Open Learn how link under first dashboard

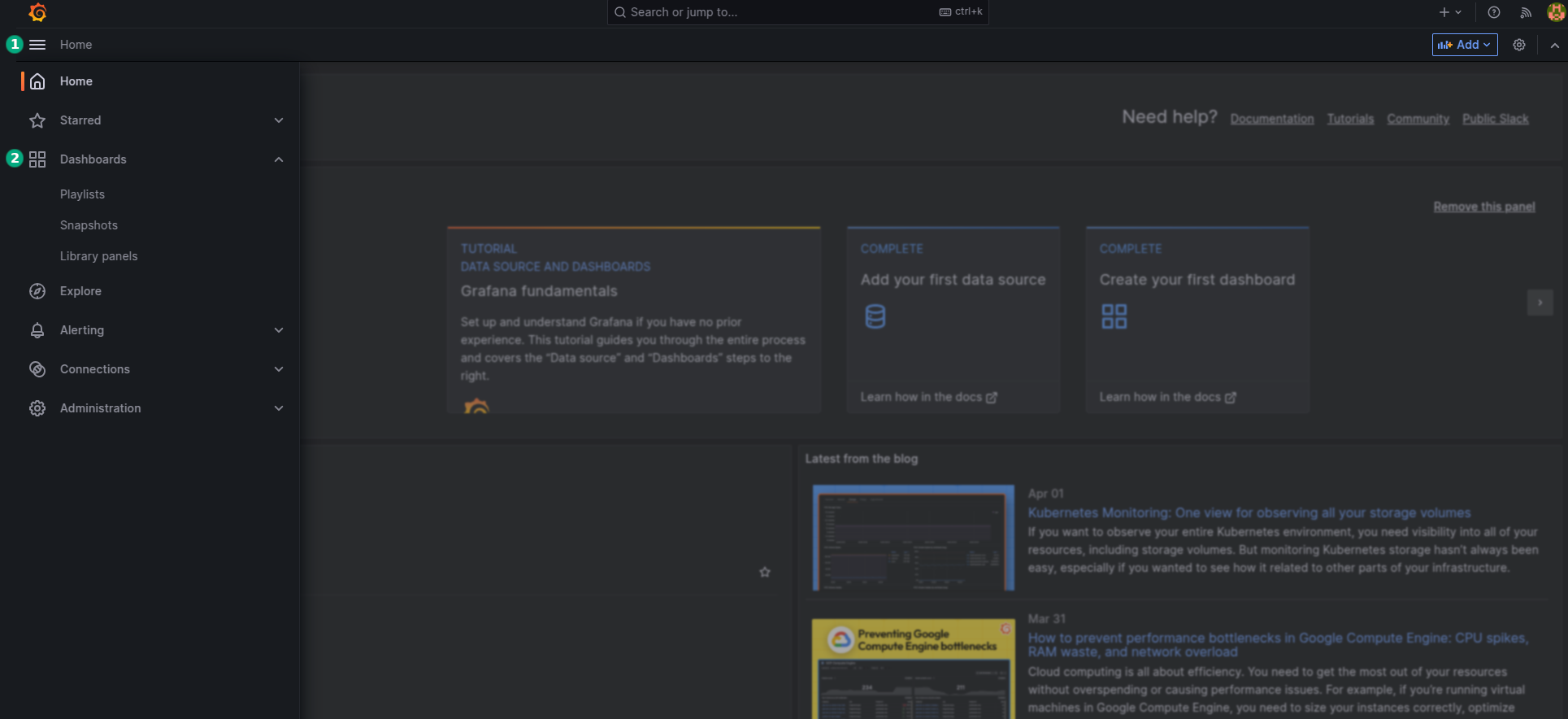[1167, 397]
